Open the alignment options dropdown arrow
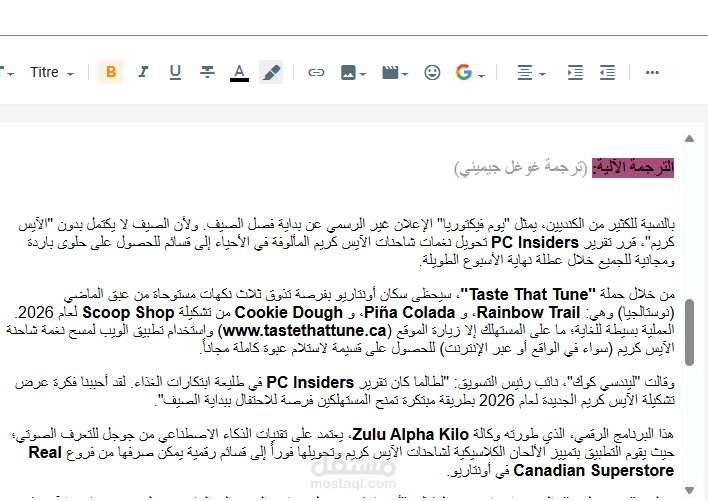The height and width of the screenshot is (501, 708). coord(543,74)
